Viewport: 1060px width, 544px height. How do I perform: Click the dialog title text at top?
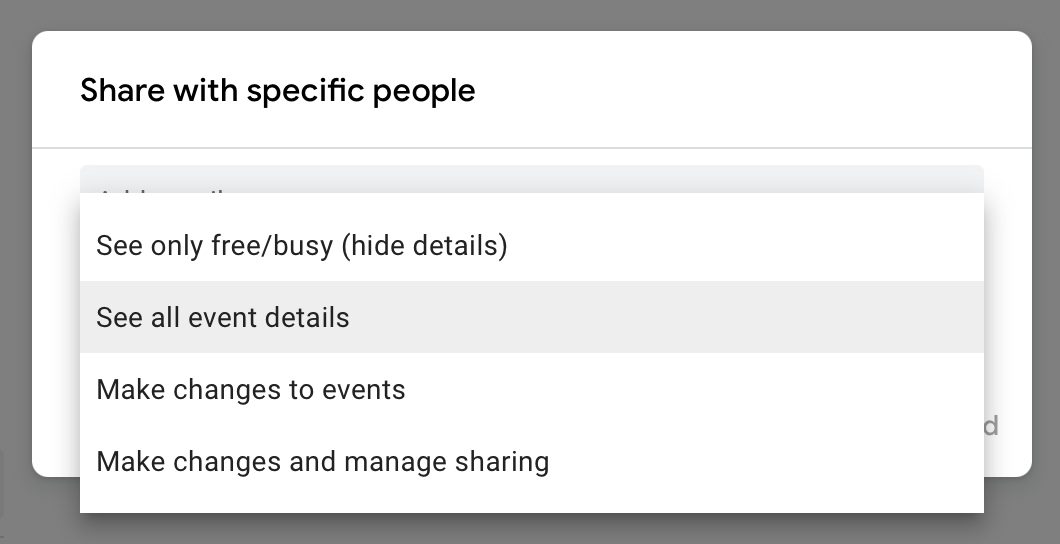277,91
